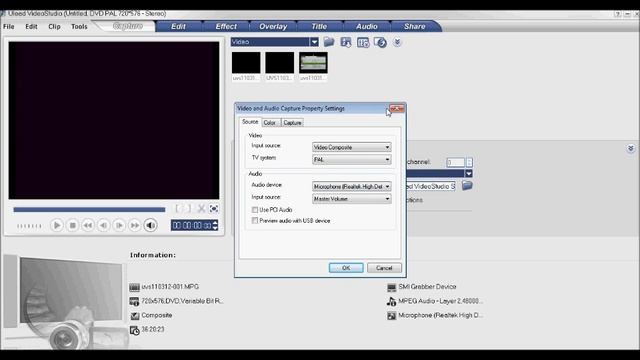The height and width of the screenshot is (360, 640).
Task: Jump to clip start (Home) button
Action: (88, 225)
